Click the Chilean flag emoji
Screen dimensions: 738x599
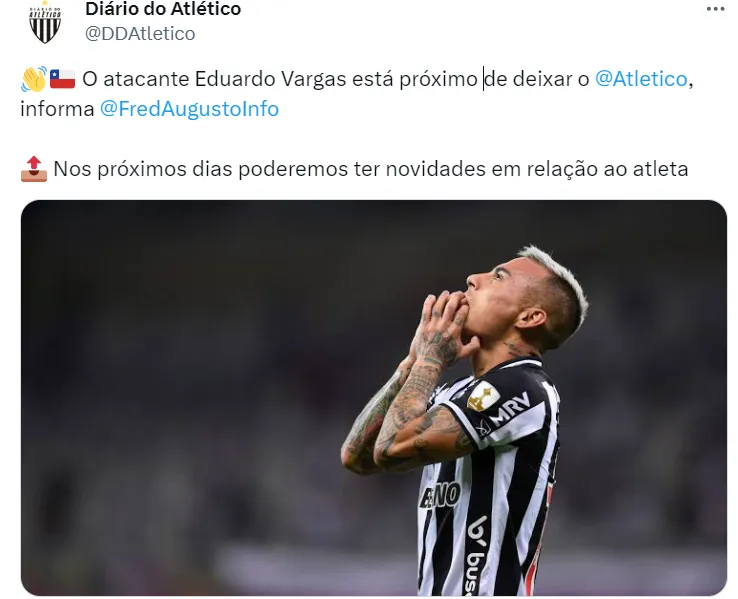tap(63, 79)
